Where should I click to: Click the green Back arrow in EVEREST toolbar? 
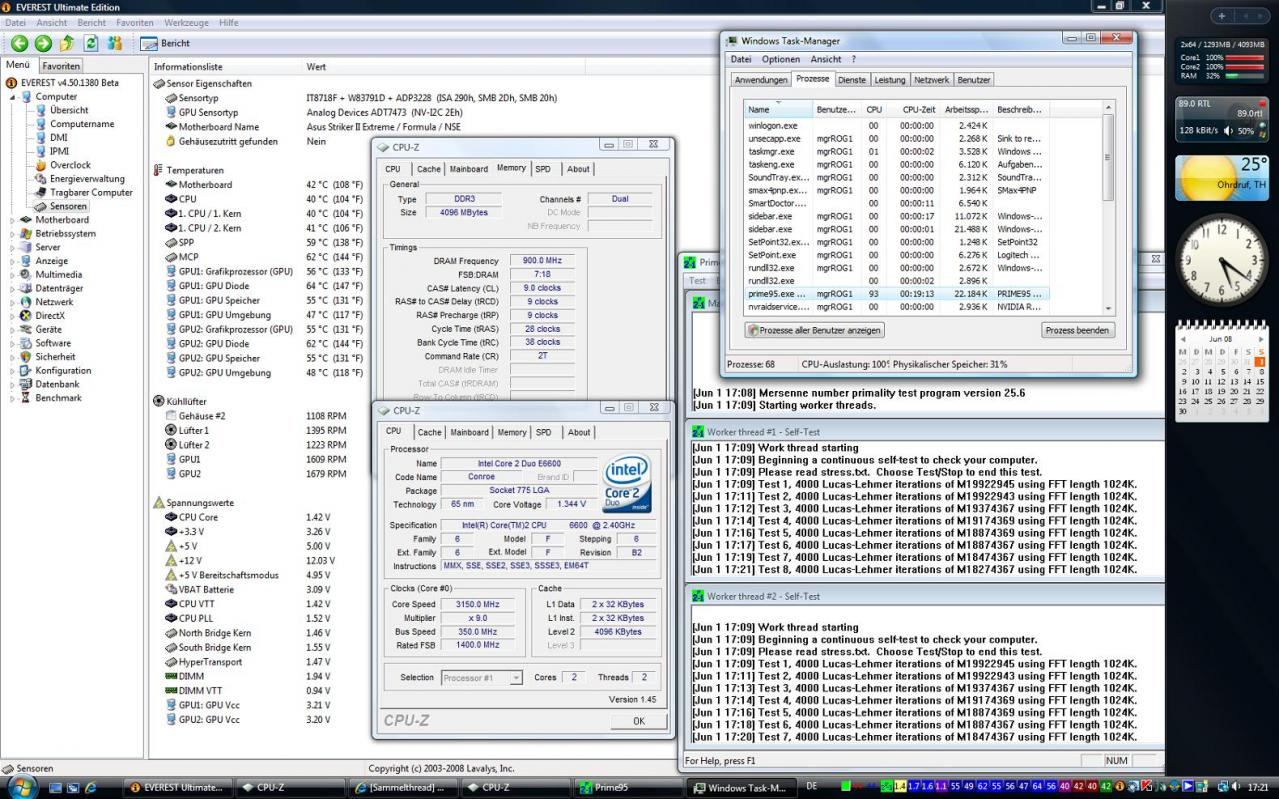(x=19, y=43)
